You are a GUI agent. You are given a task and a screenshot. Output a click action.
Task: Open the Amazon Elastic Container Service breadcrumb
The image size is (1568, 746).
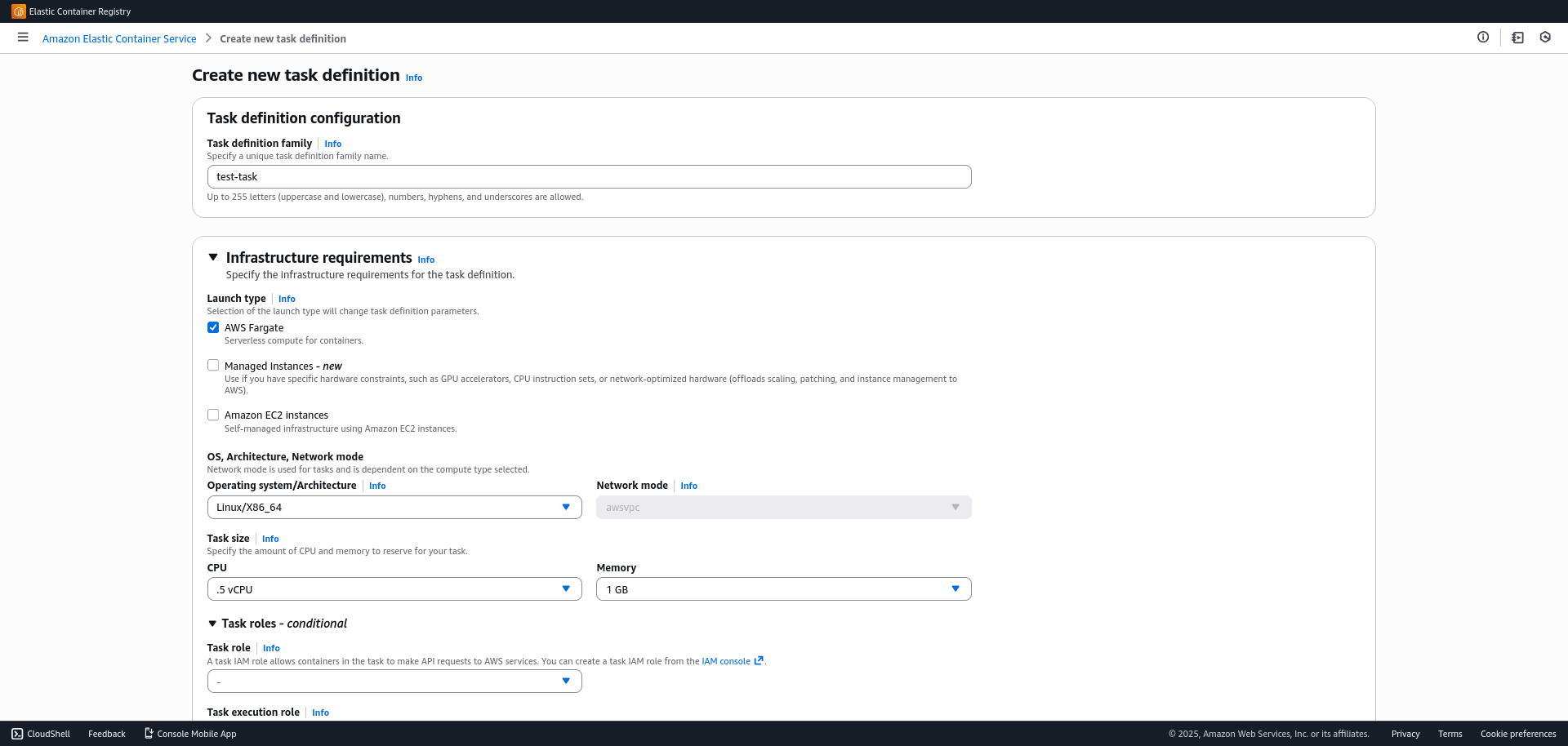coord(119,38)
